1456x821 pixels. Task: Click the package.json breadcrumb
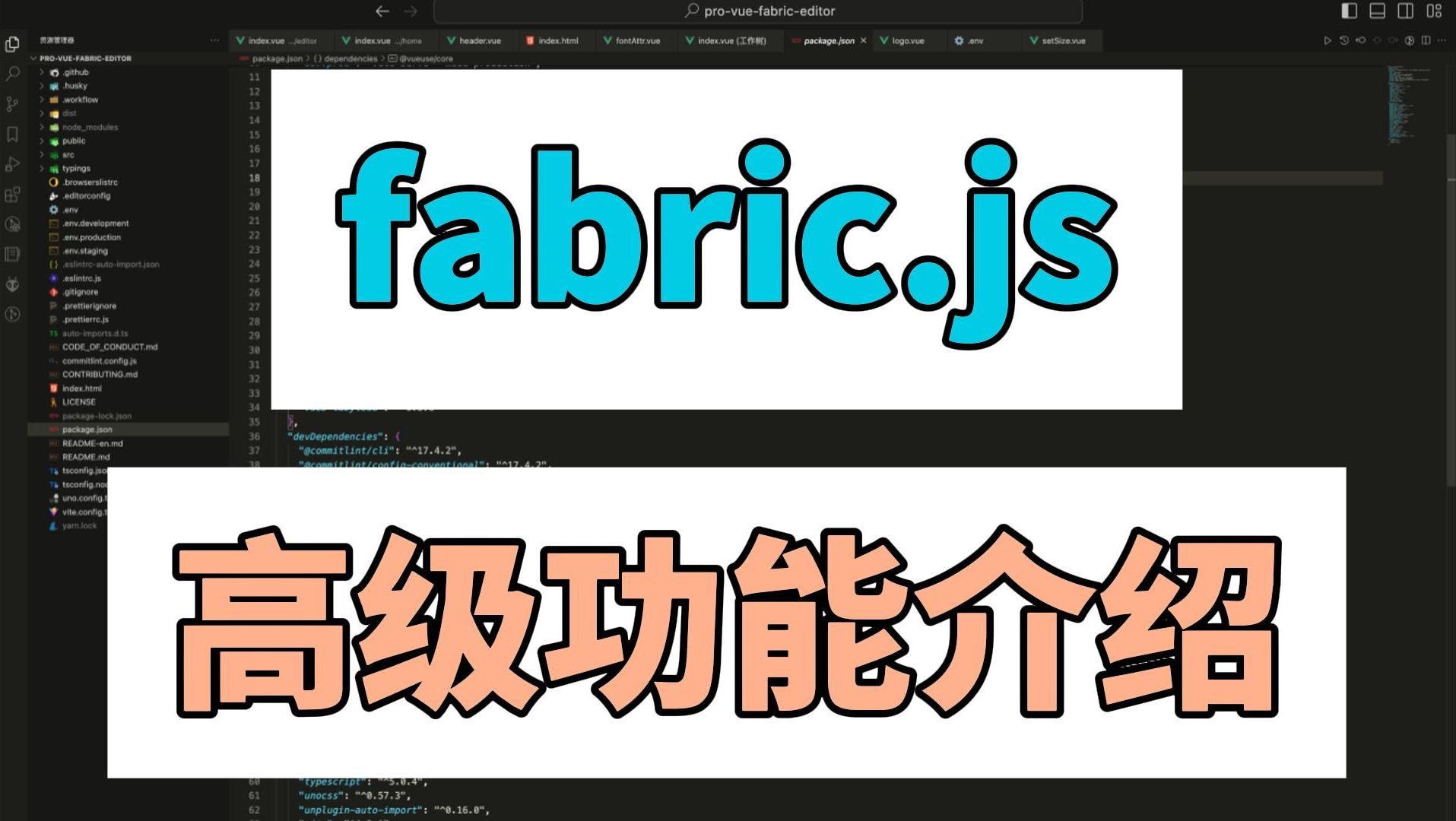point(277,59)
